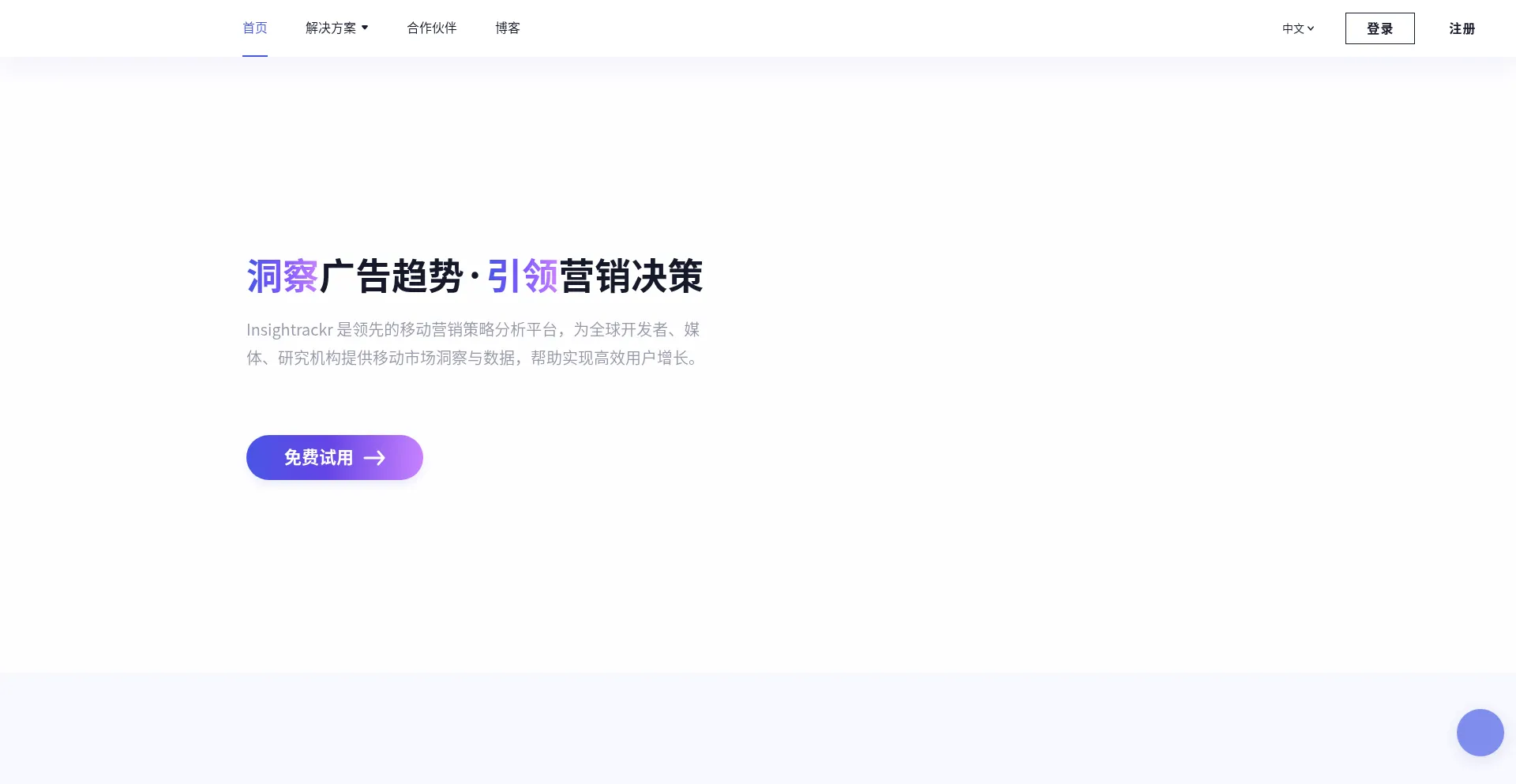Click the gradient word 洞察 in headline
The image size is (1516, 784).
282,277
